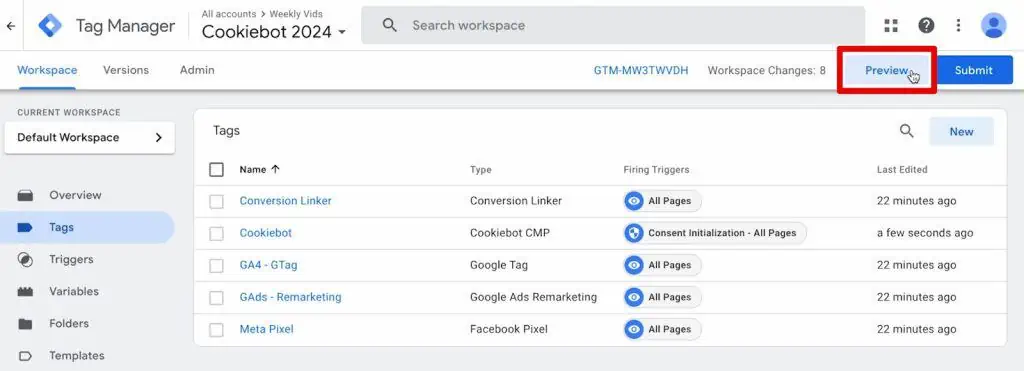The image size is (1024, 371).
Task: Click the Firing Triggers column header
Action: coord(656,170)
